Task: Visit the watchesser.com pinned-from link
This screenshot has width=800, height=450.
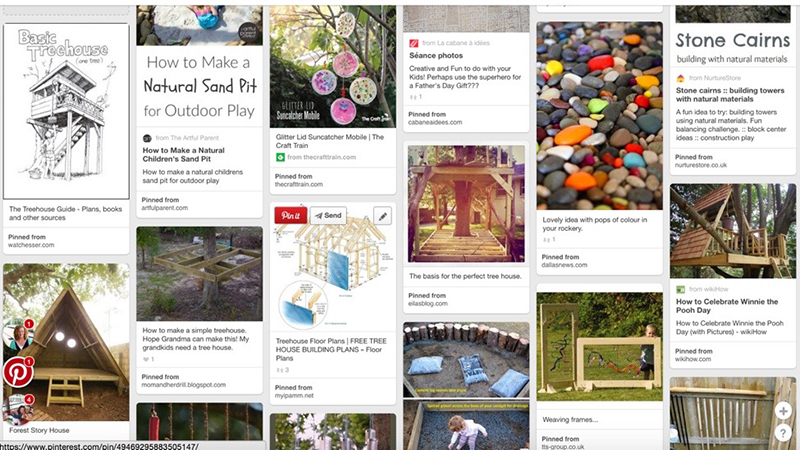Action: pos(31,245)
